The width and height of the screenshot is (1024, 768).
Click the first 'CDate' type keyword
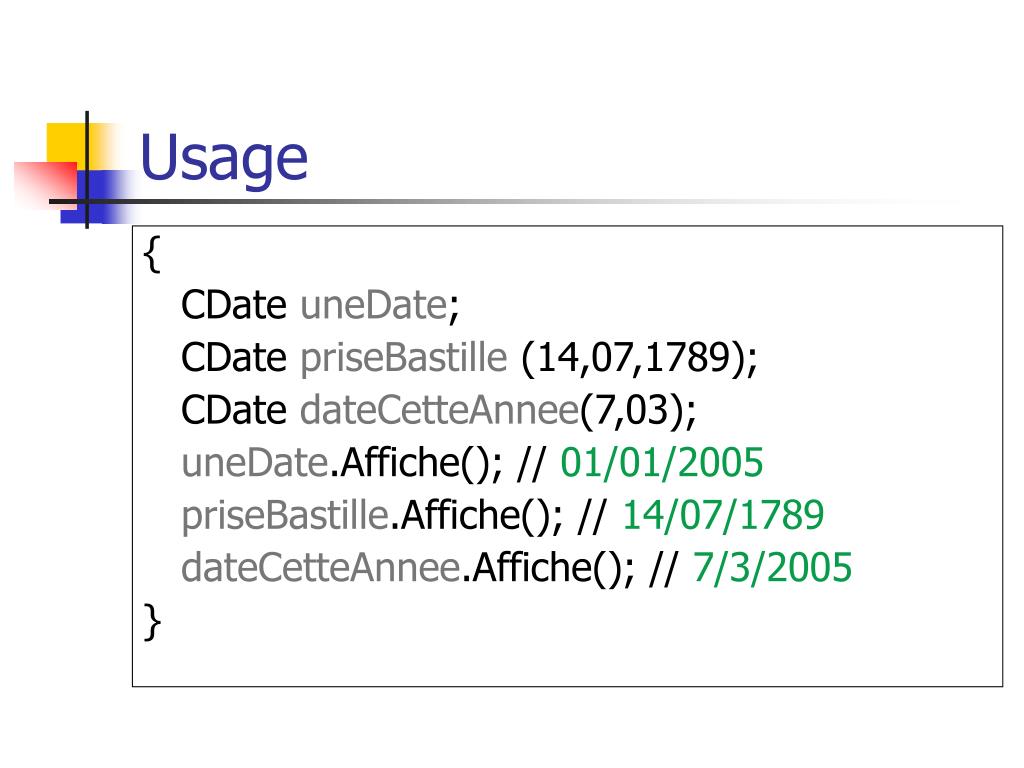pyautogui.click(x=234, y=305)
